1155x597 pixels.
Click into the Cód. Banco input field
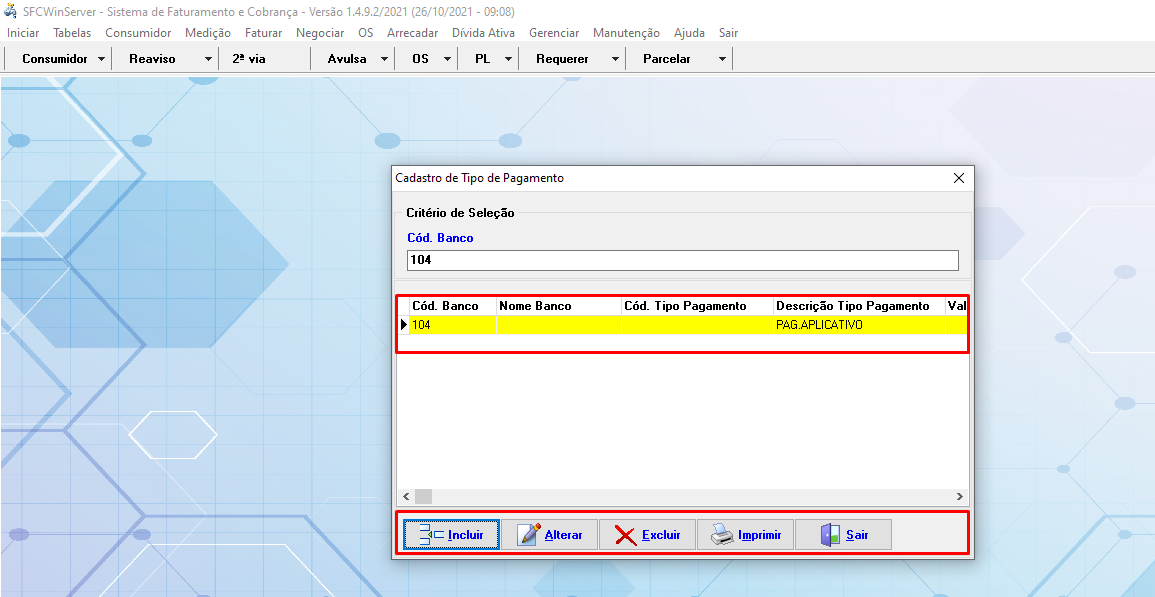681,260
